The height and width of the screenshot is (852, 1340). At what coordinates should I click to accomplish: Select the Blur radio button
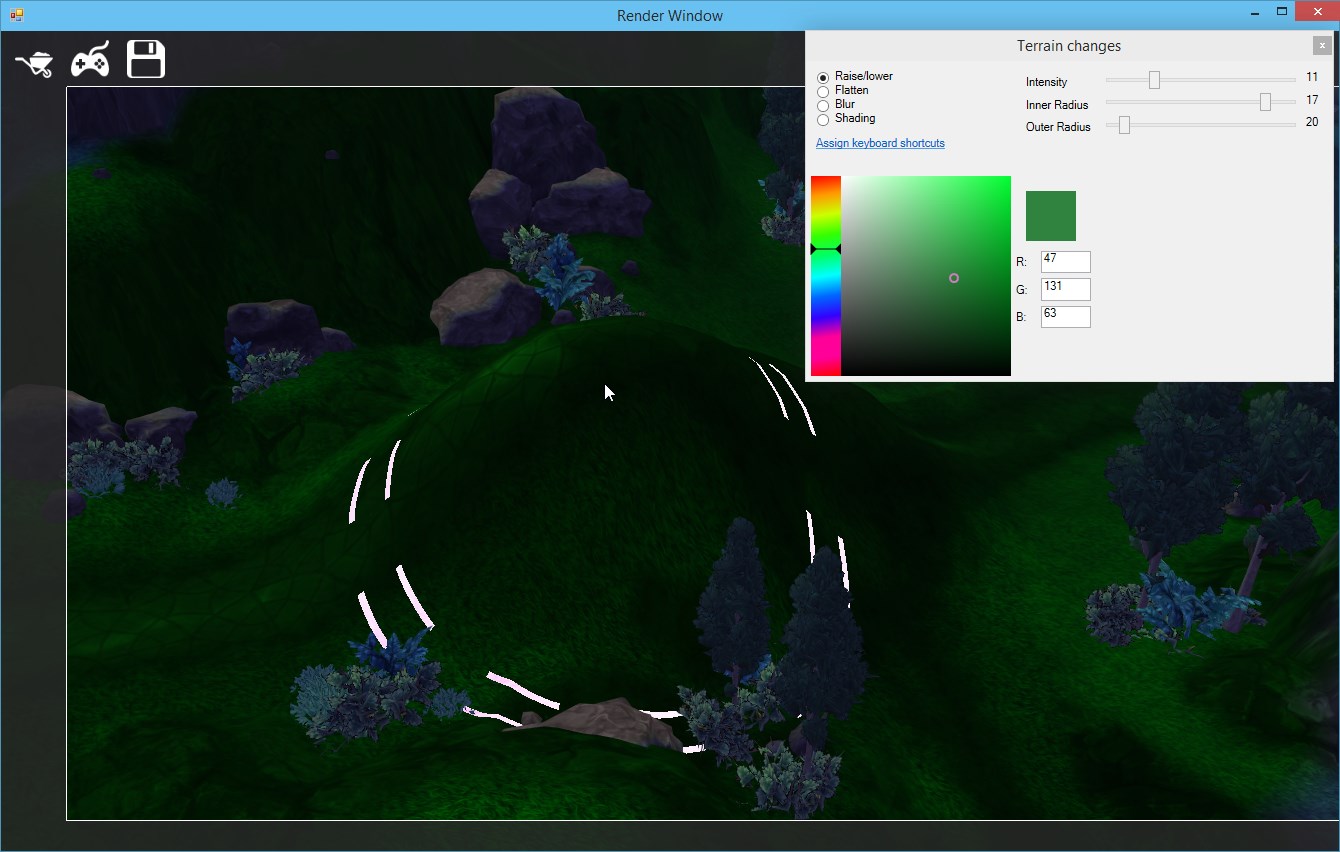point(823,105)
